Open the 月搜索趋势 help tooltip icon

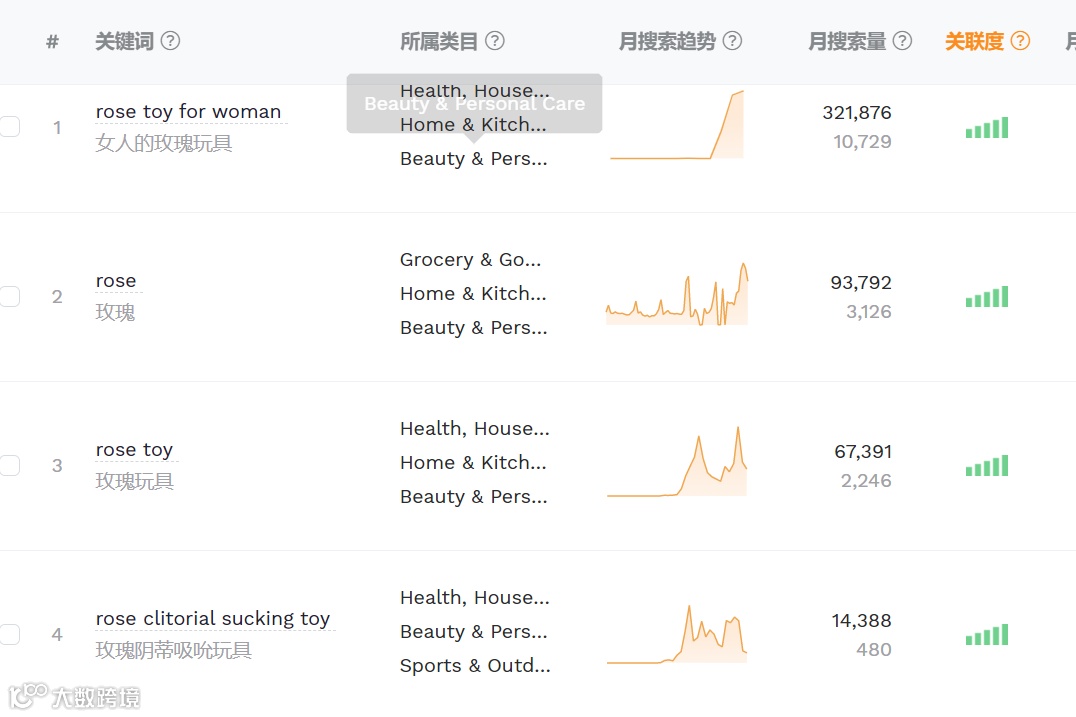tap(732, 41)
